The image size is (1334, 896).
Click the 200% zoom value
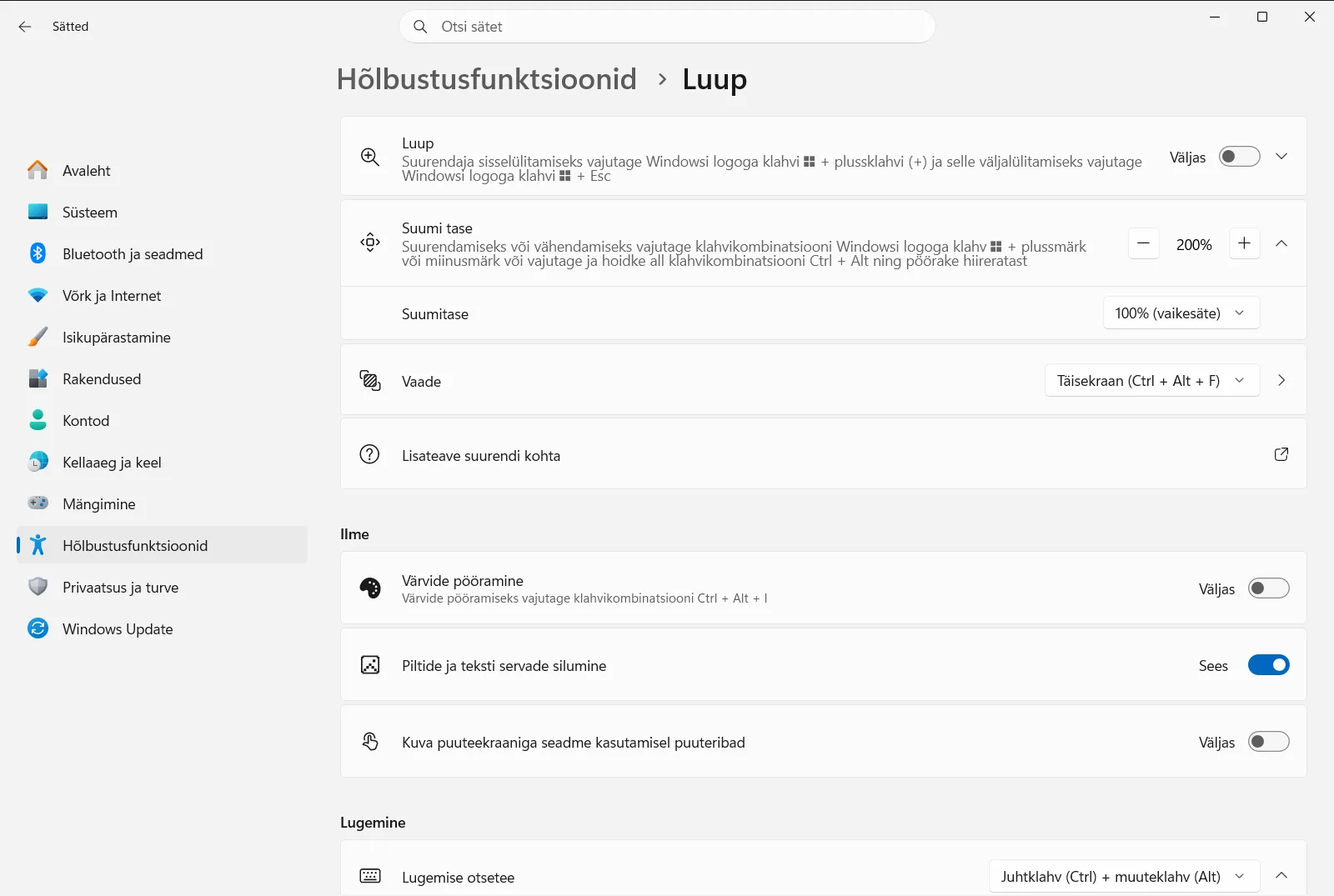[1194, 244]
